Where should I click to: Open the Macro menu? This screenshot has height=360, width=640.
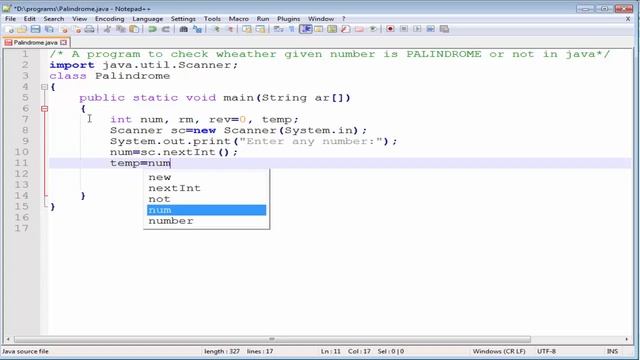239,19
